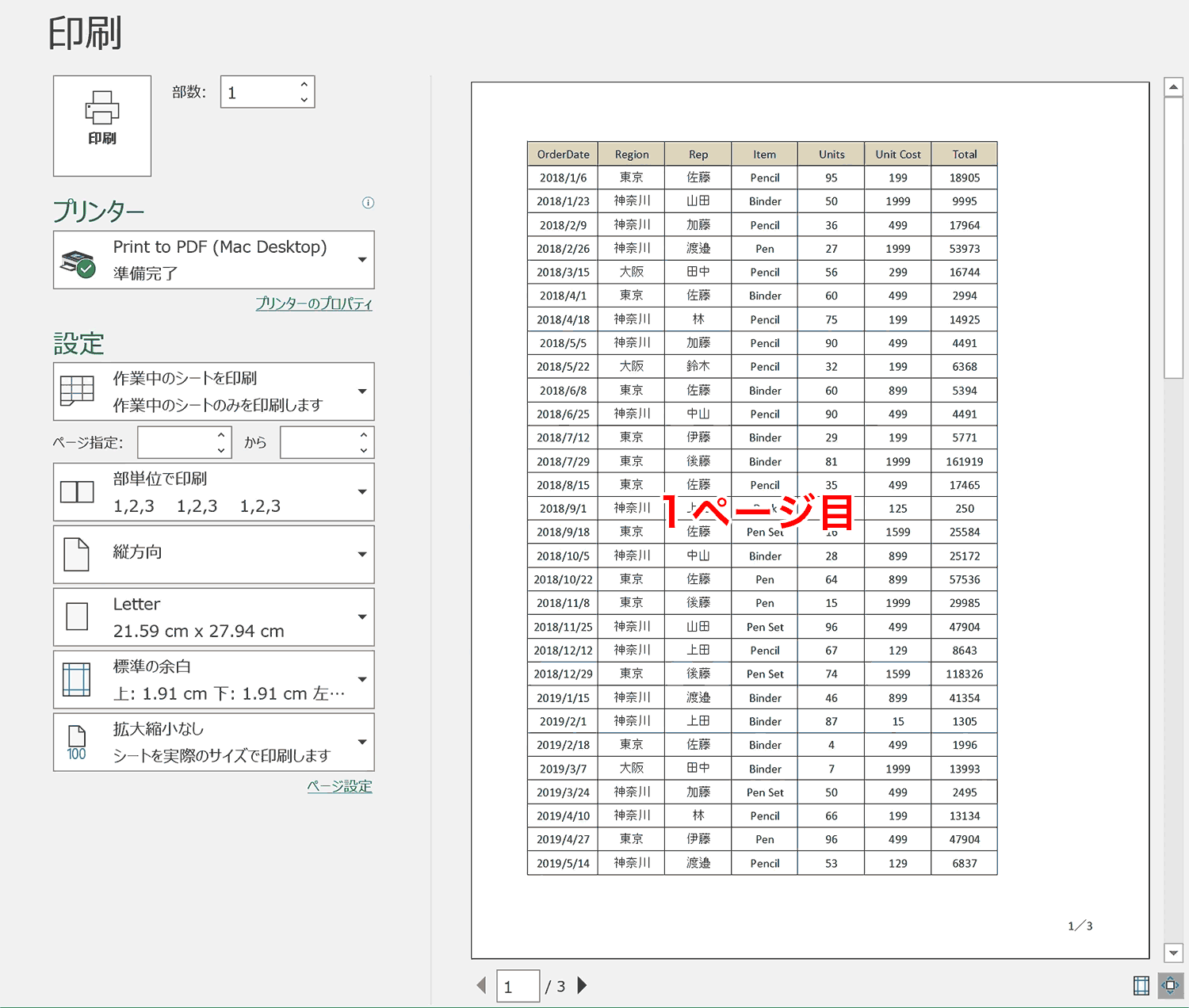The width and height of the screenshot is (1189, 1008).
Task: Increase the 部数 copies count
Action: pyautogui.click(x=304, y=85)
